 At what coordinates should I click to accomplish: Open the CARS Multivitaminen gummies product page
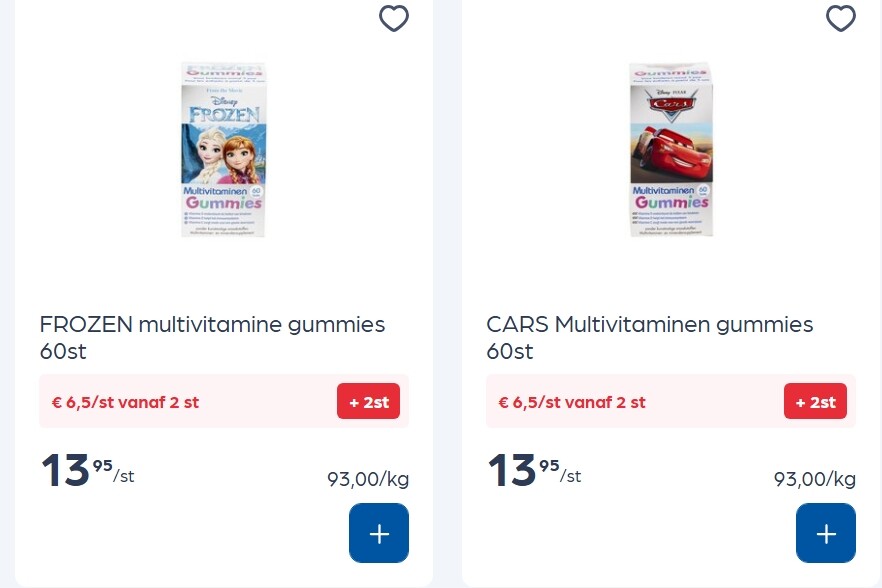(x=650, y=337)
